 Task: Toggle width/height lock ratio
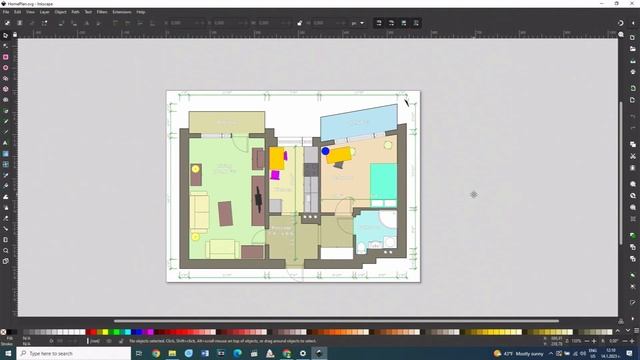click(x=300, y=23)
